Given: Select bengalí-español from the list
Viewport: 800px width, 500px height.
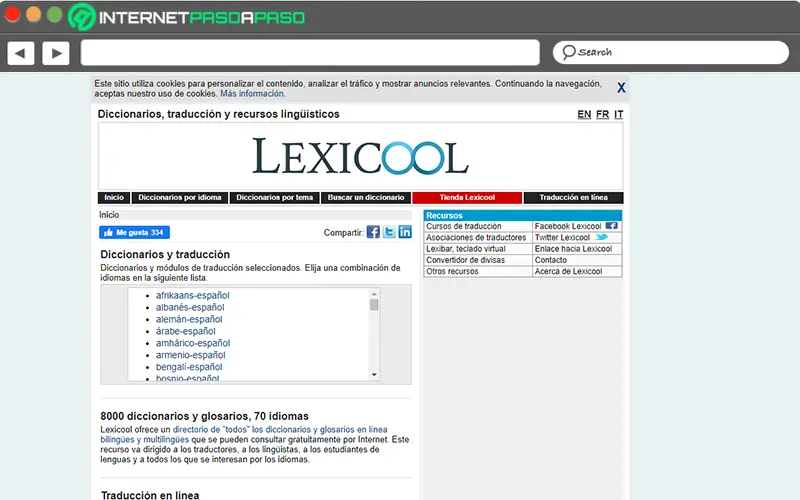Looking at the screenshot, I should 189,367.
